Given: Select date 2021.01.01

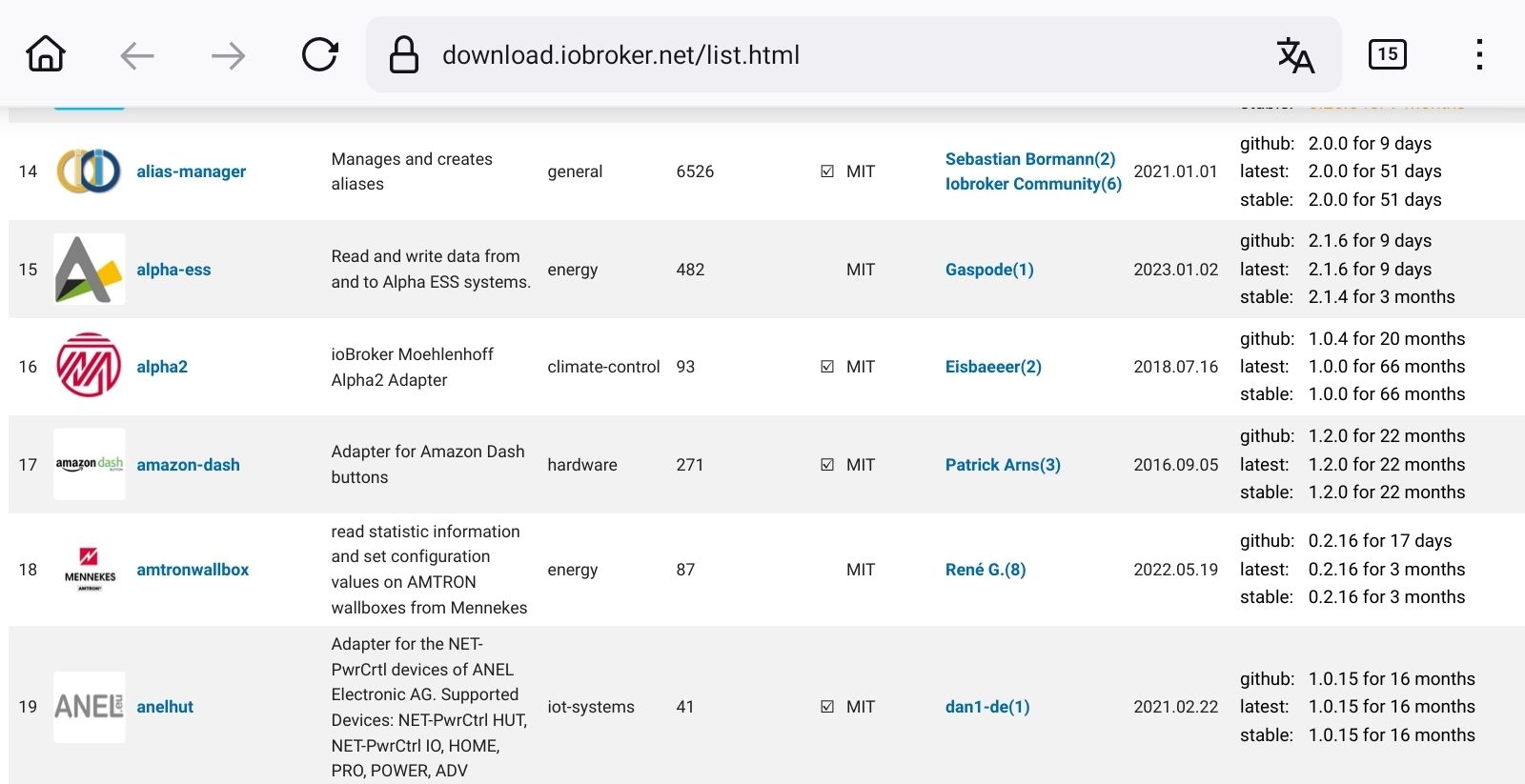Looking at the screenshot, I should pos(1175,171).
